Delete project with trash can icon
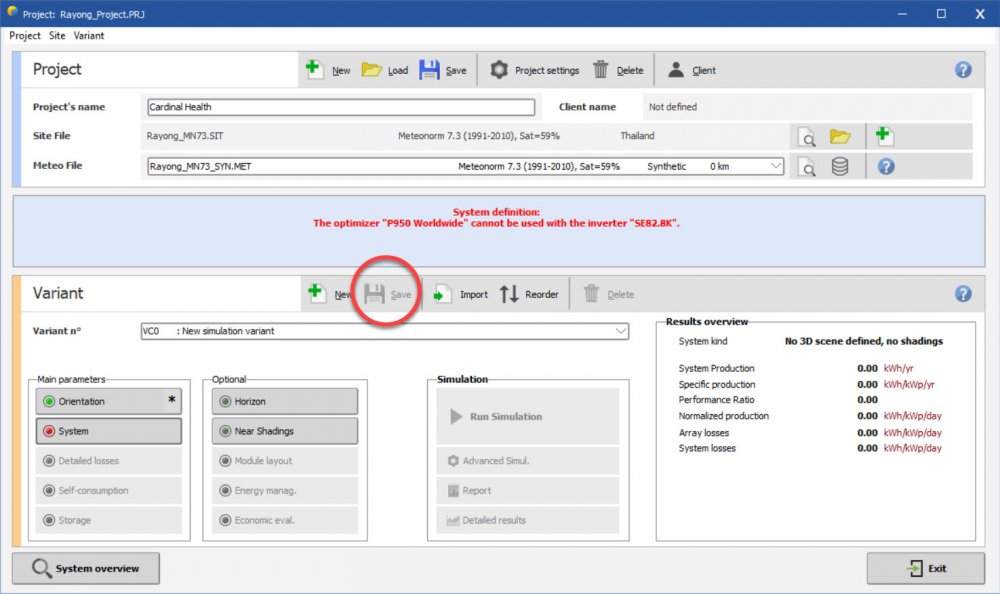 pos(601,70)
